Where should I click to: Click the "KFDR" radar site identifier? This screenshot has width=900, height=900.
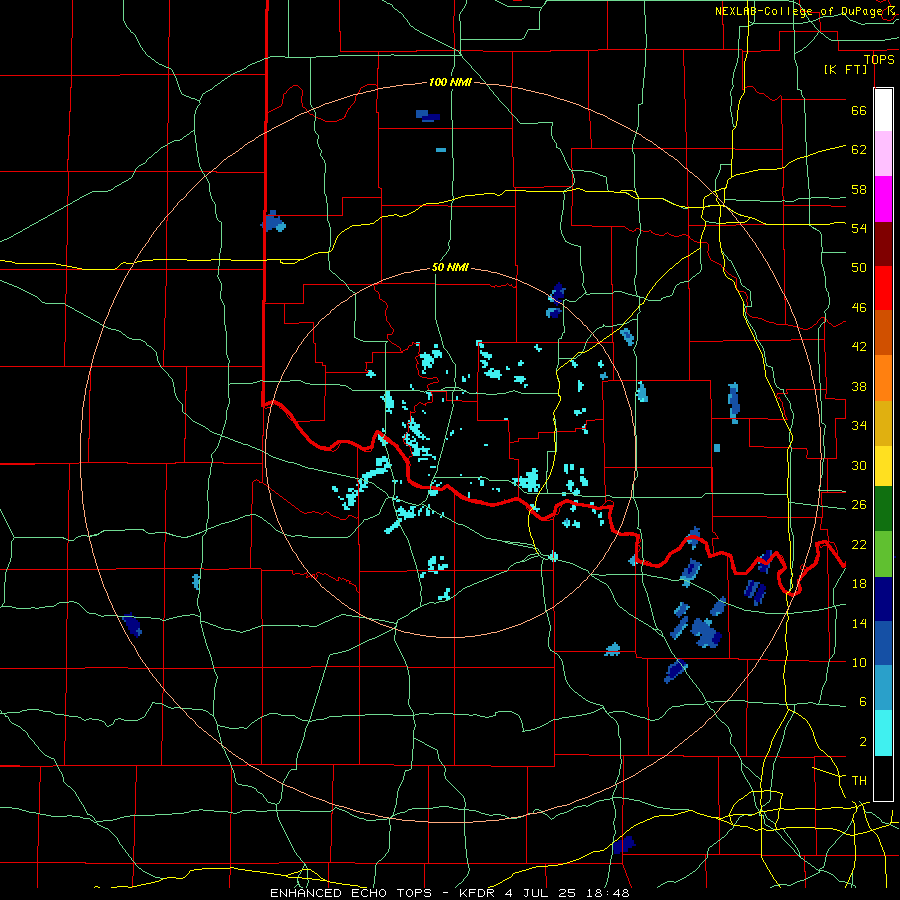pyautogui.click(x=478, y=893)
